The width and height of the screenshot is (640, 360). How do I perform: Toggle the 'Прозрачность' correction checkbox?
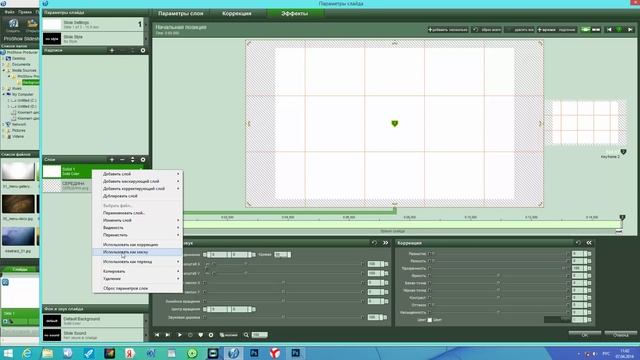[x=429, y=269]
